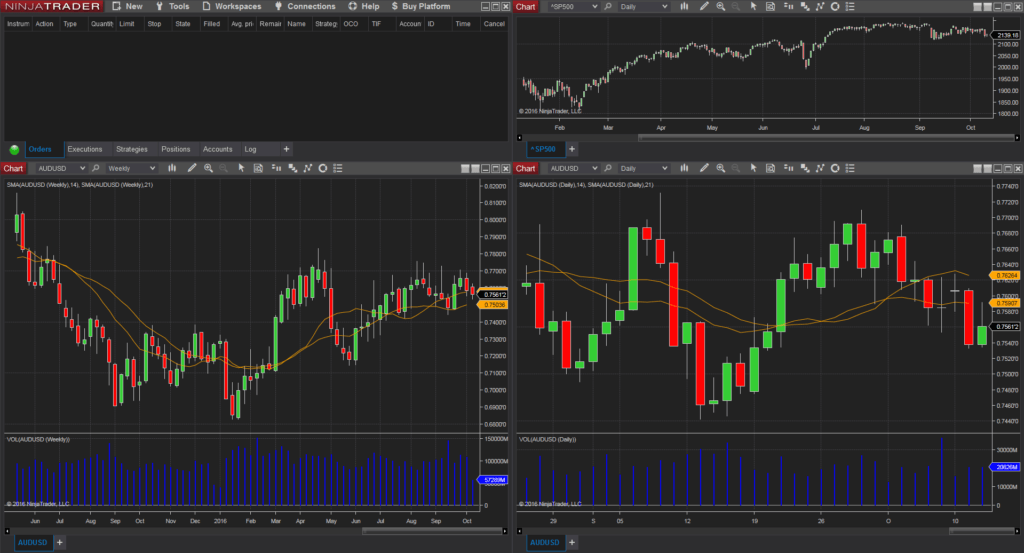
Task: Open chart Properties on Weekly chart
Action: (x=338, y=168)
